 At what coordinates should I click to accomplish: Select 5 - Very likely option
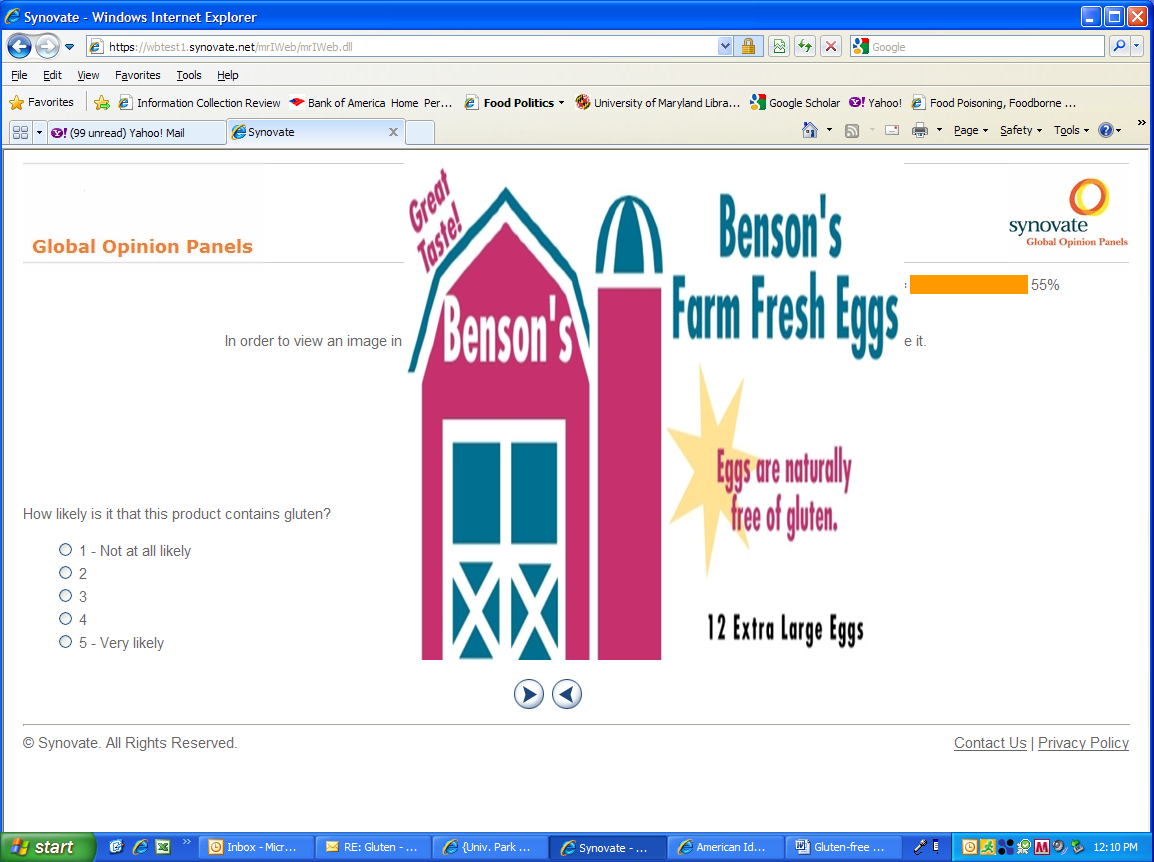tap(66, 642)
